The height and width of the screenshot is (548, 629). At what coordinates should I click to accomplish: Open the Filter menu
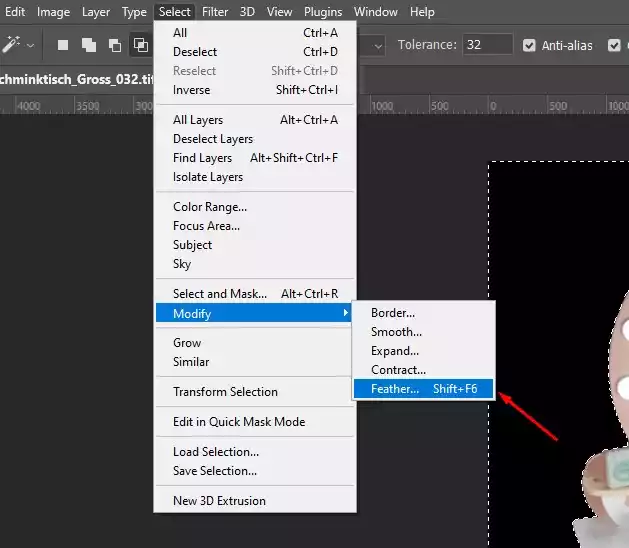pos(215,12)
